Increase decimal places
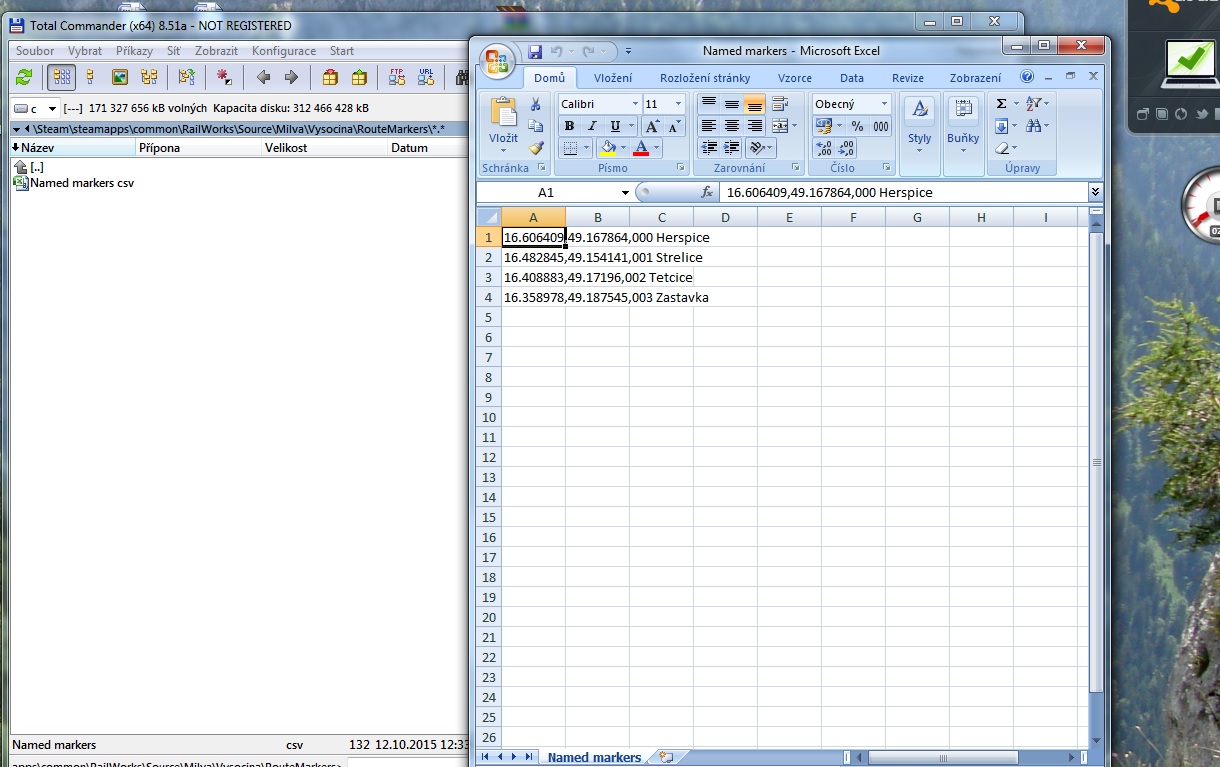1220x767 pixels. (x=823, y=148)
